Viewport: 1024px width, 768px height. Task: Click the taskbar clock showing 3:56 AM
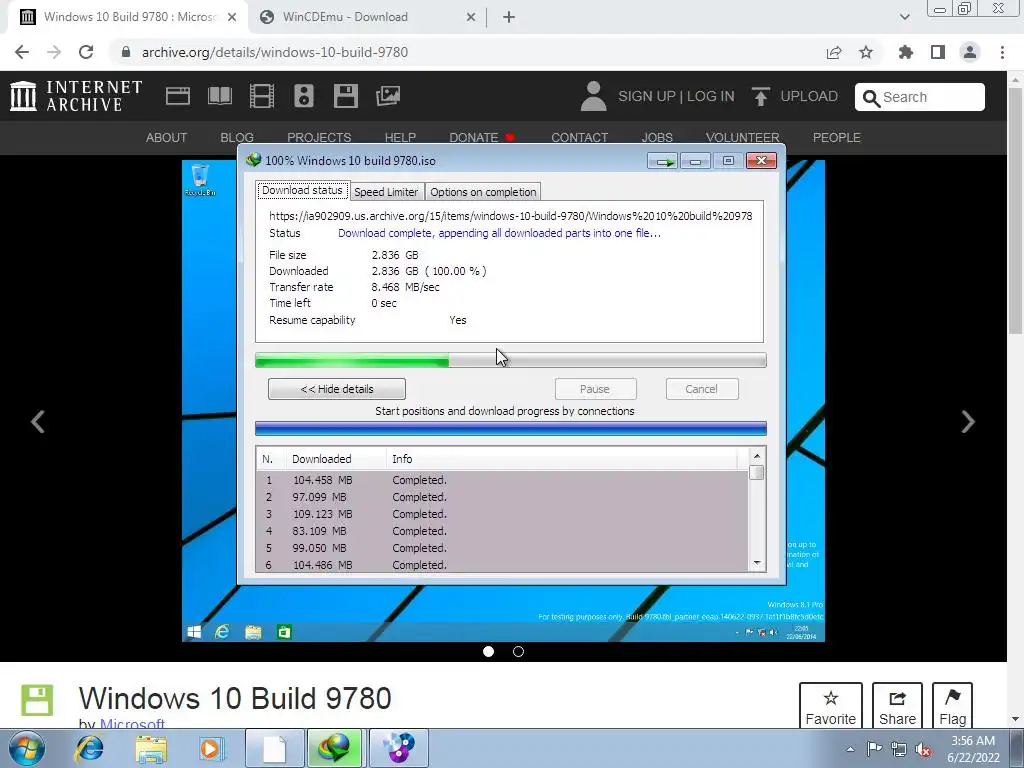(973, 749)
